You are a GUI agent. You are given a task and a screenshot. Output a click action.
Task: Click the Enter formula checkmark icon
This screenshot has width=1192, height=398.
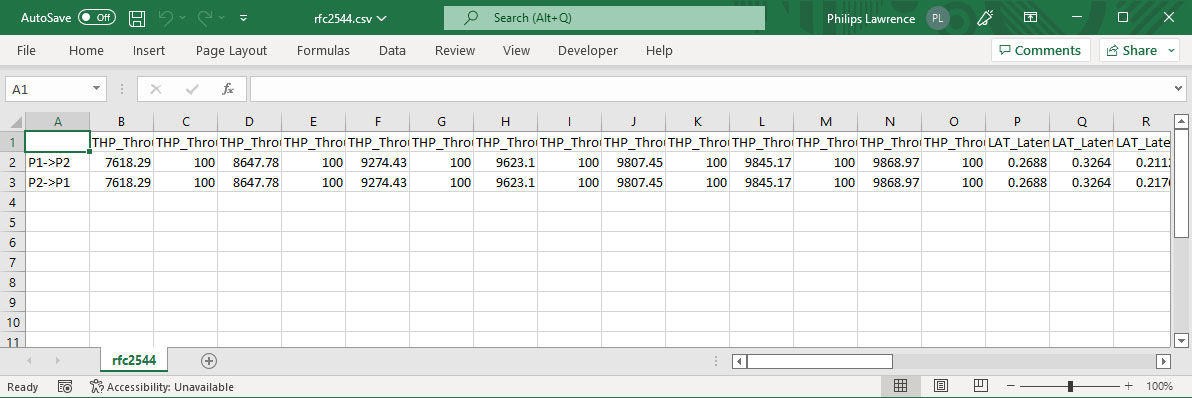coord(192,89)
